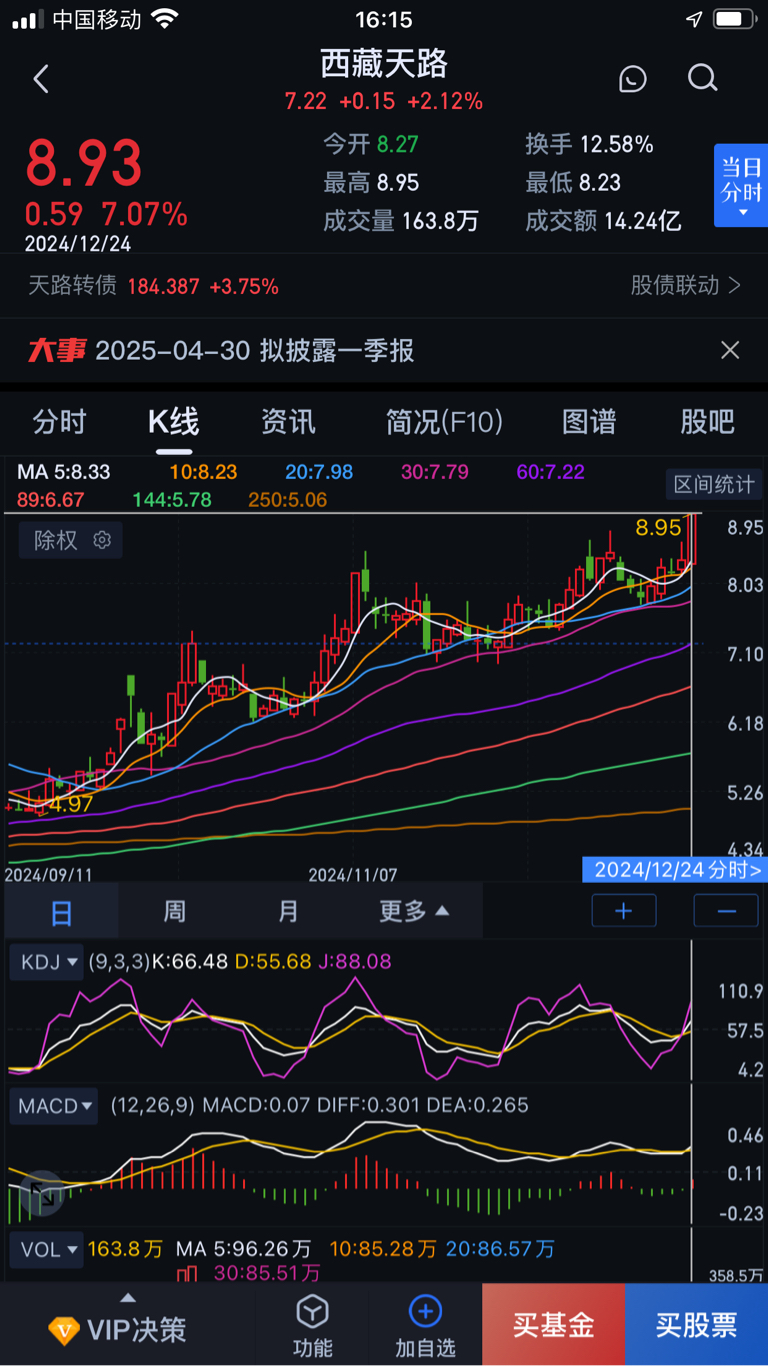Tap status bar battery icon
This screenshot has height=1366, width=768.
click(x=735, y=20)
